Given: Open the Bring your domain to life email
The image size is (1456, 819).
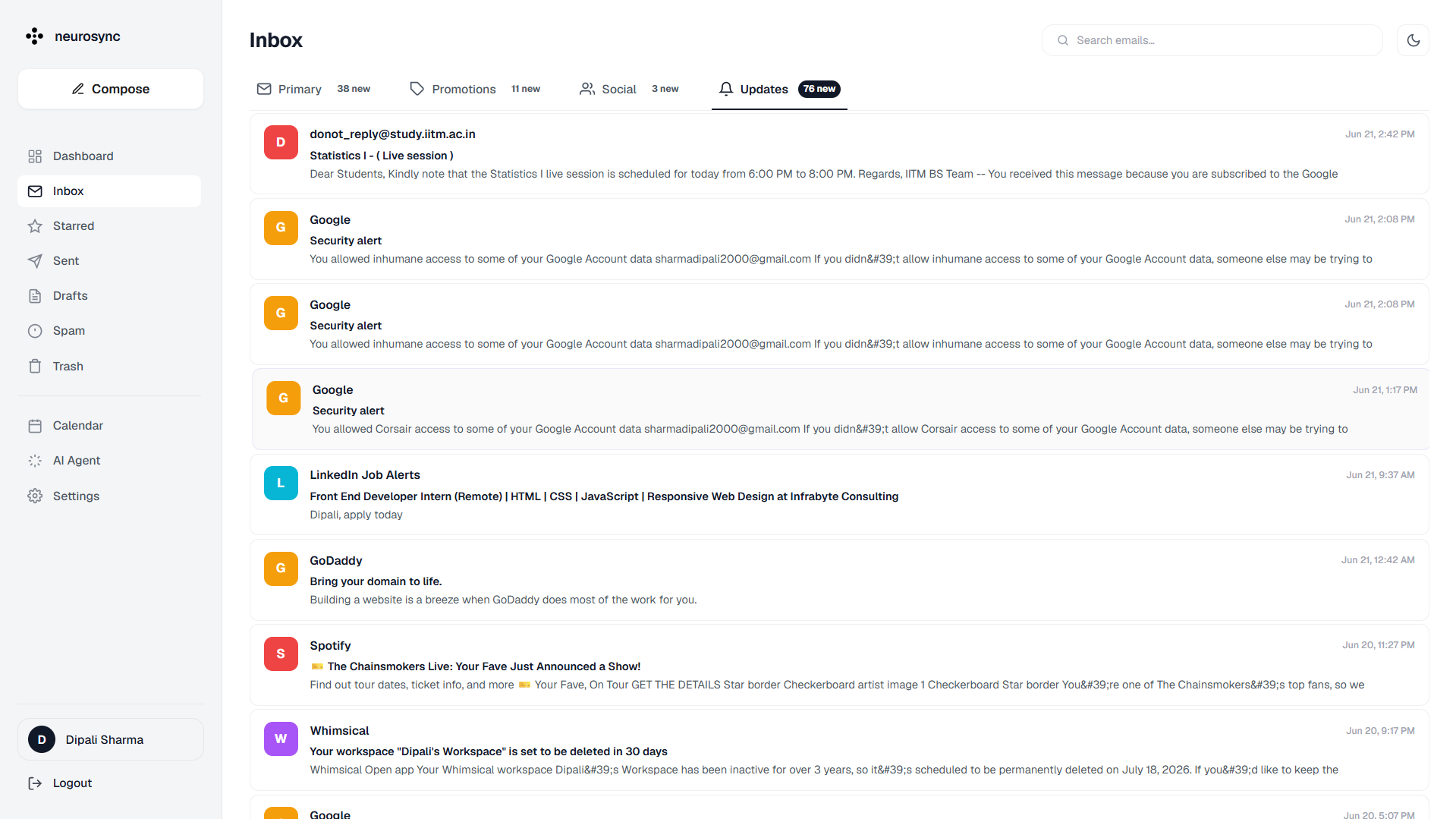Looking at the screenshot, I should coord(839,580).
